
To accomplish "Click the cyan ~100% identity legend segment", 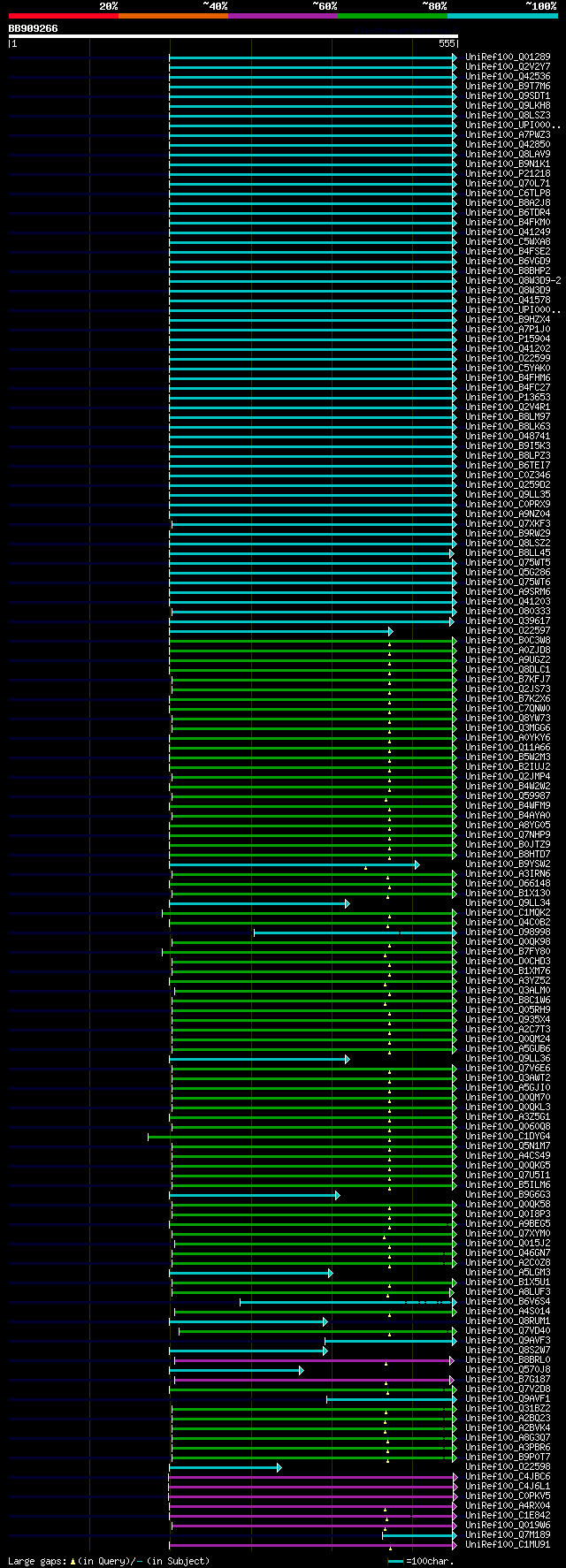I will pos(502,15).
